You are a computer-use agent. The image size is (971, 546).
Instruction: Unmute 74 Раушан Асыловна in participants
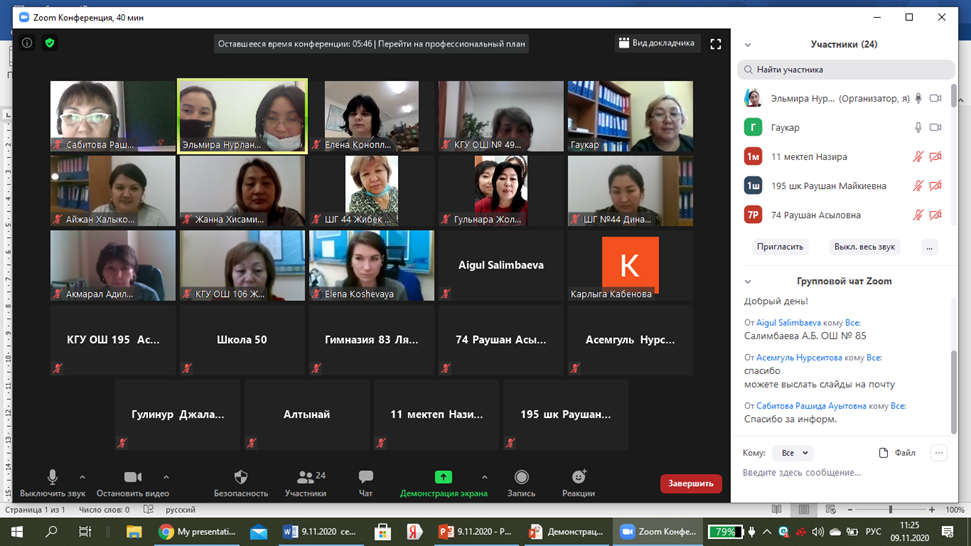coord(918,214)
